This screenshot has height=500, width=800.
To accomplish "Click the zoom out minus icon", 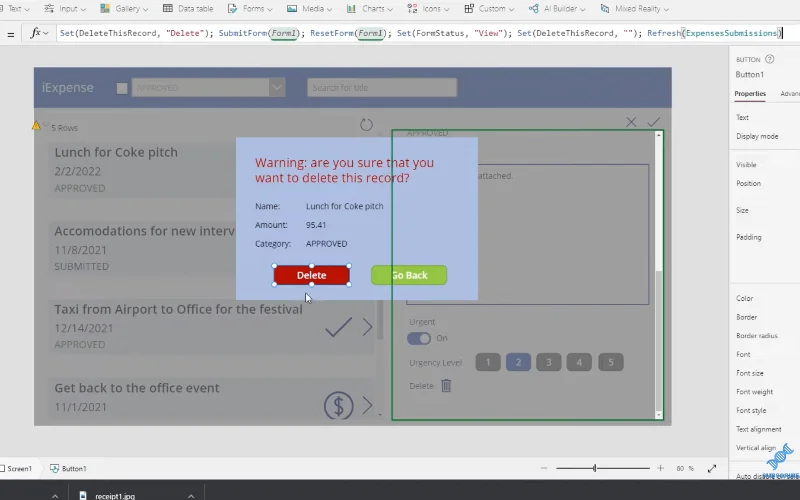I will tap(544, 468).
